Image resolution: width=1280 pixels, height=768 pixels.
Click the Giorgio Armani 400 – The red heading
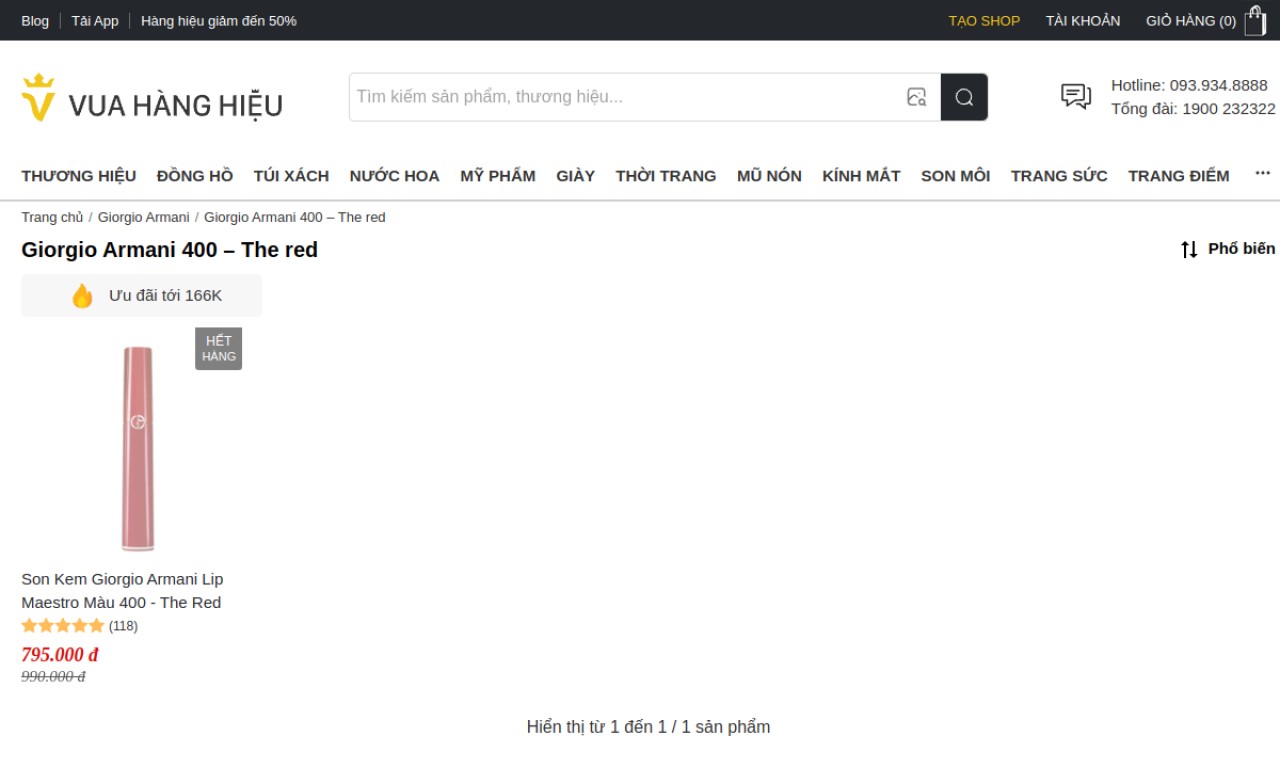click(x=169, y=250)
